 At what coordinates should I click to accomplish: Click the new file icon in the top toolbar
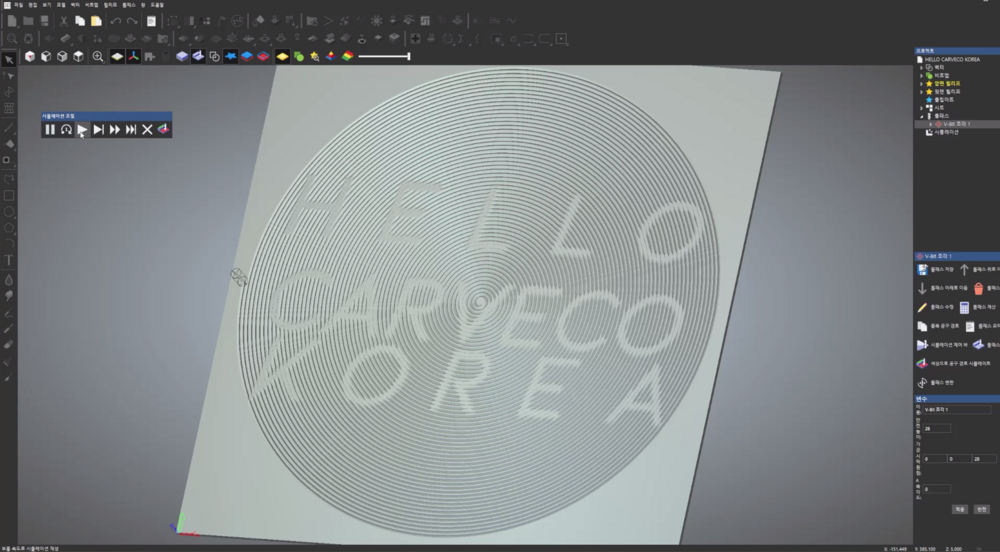tap(12, 21)
